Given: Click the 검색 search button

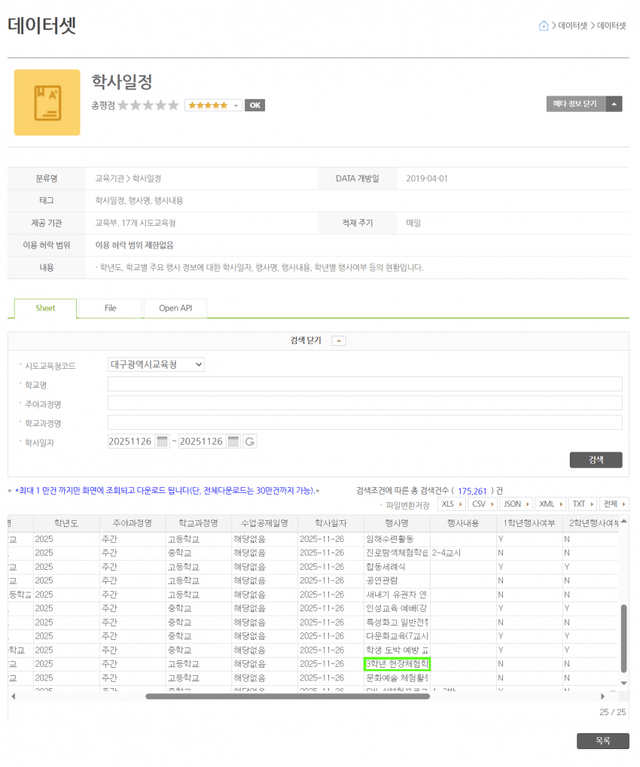Looking at the screenshot, I should [x=595, y=460].
